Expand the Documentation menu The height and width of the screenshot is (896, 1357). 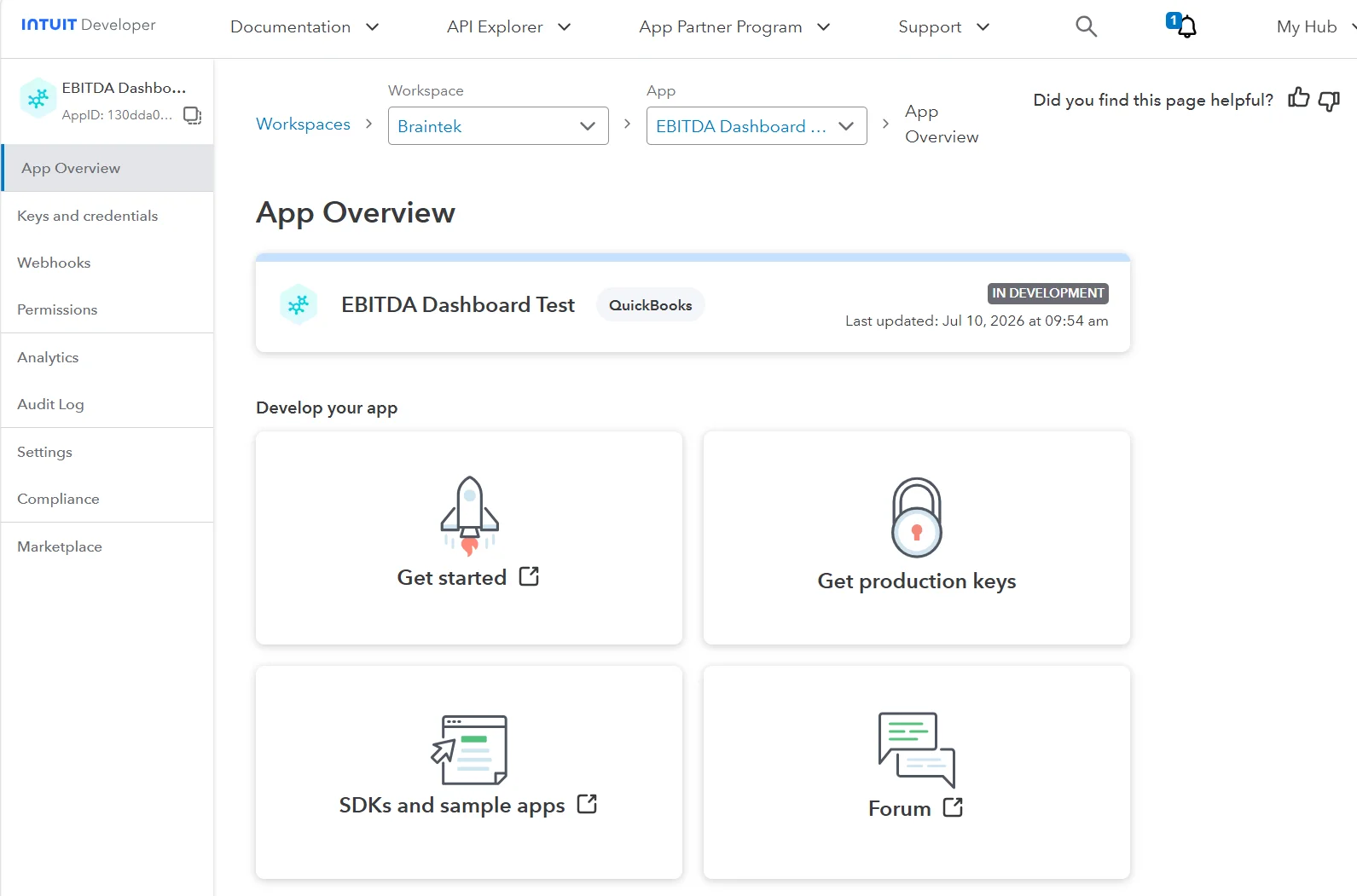tap(304, 26)
